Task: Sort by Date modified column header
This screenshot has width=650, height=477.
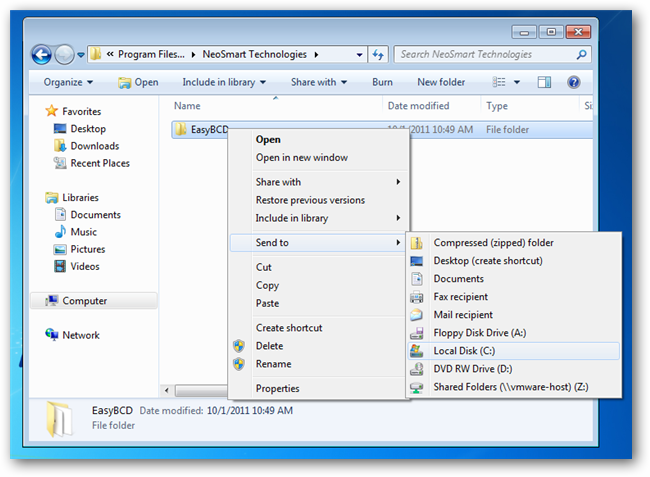Action: [x=418, y=106]
